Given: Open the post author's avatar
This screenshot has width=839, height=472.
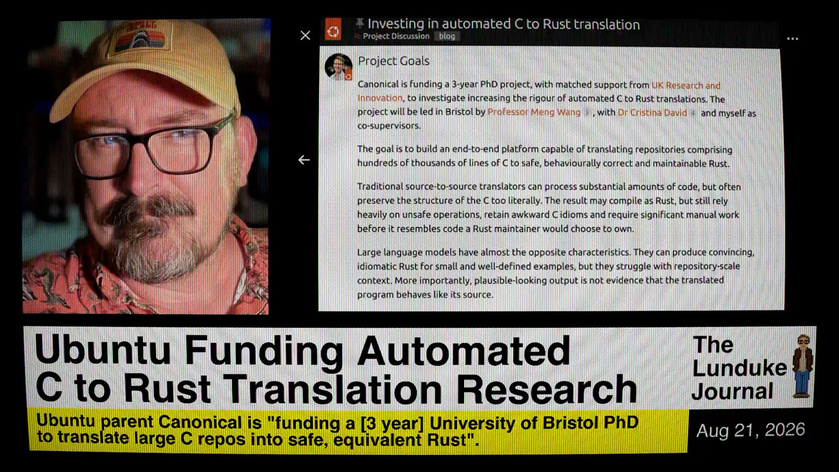Looking at the screenshot, I should coord(338,67).
